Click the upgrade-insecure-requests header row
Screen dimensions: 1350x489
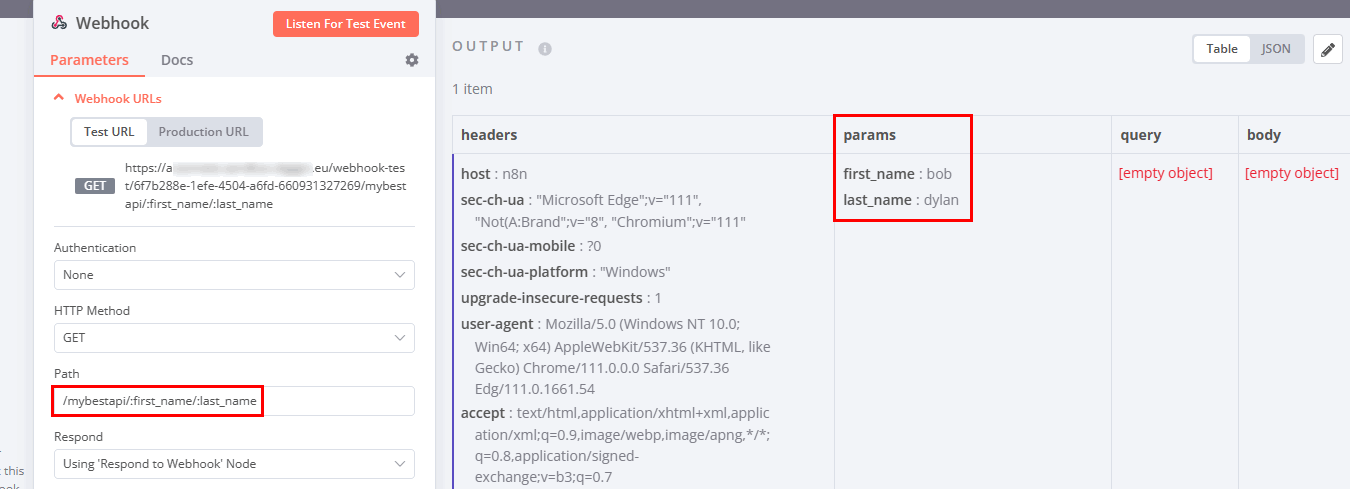[562, 298]
